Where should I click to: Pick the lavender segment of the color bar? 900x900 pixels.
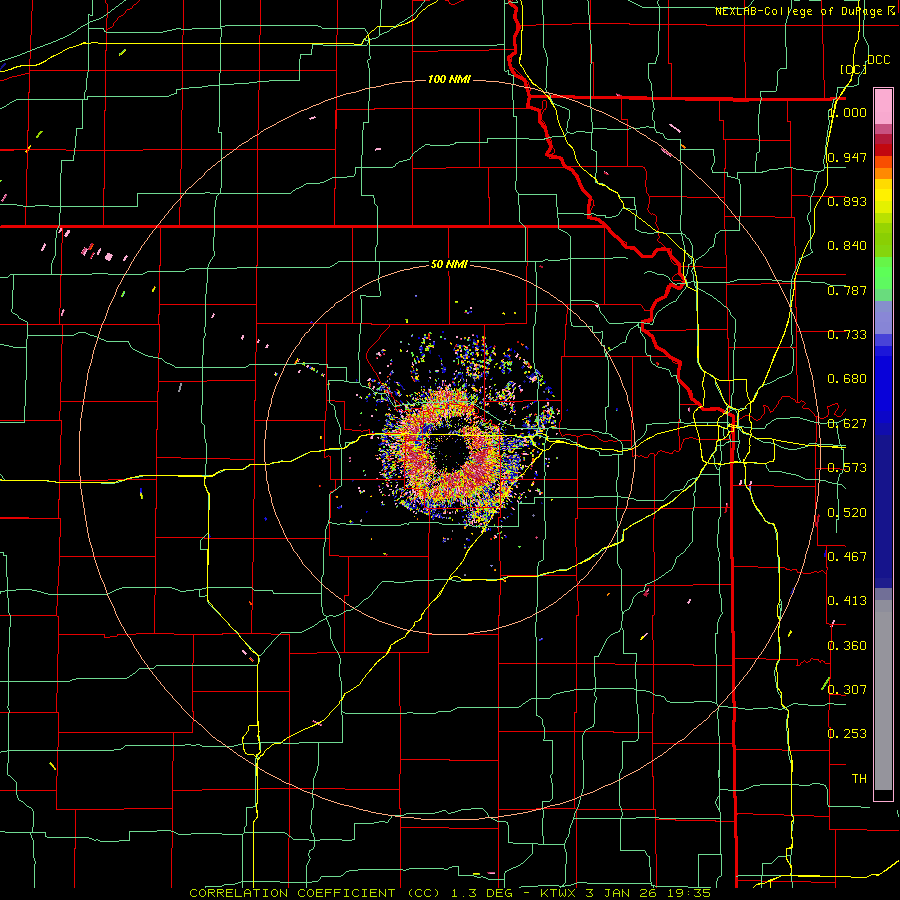(x=883, y=318)
